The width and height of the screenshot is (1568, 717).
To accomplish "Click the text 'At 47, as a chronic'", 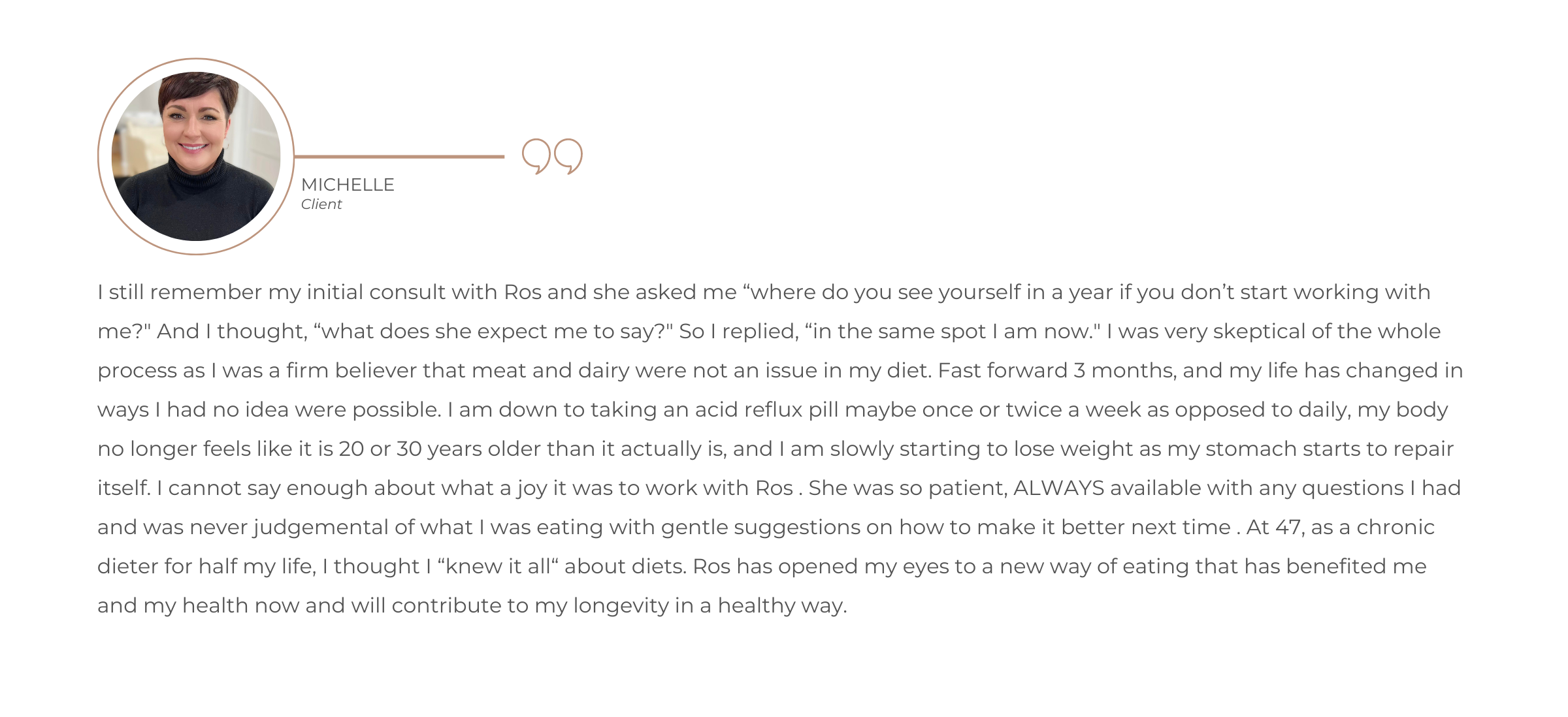I will click(1341, 527).
